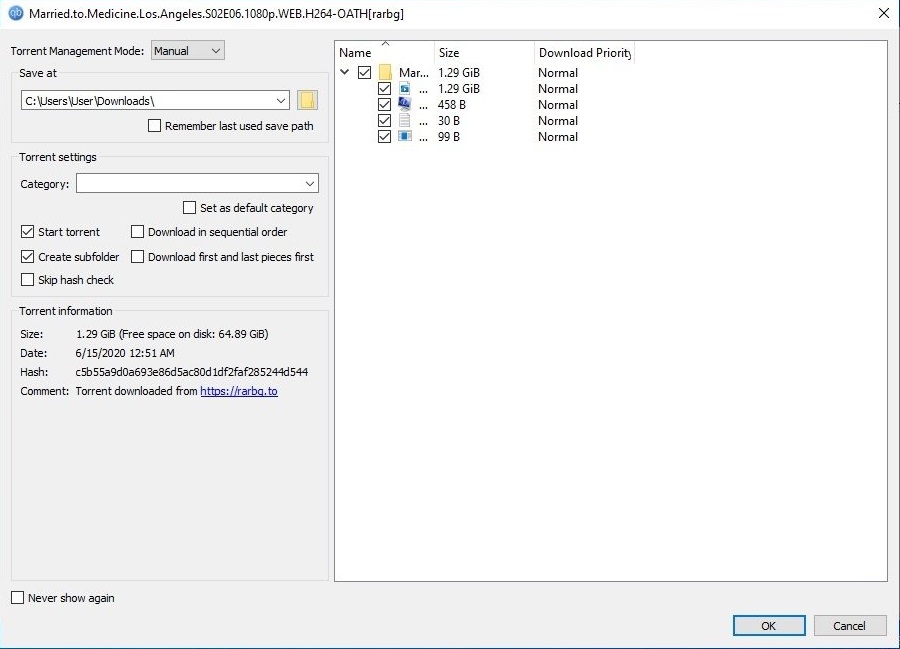Sort files by the Size column header
900x649 pixels.
point(483,53)
